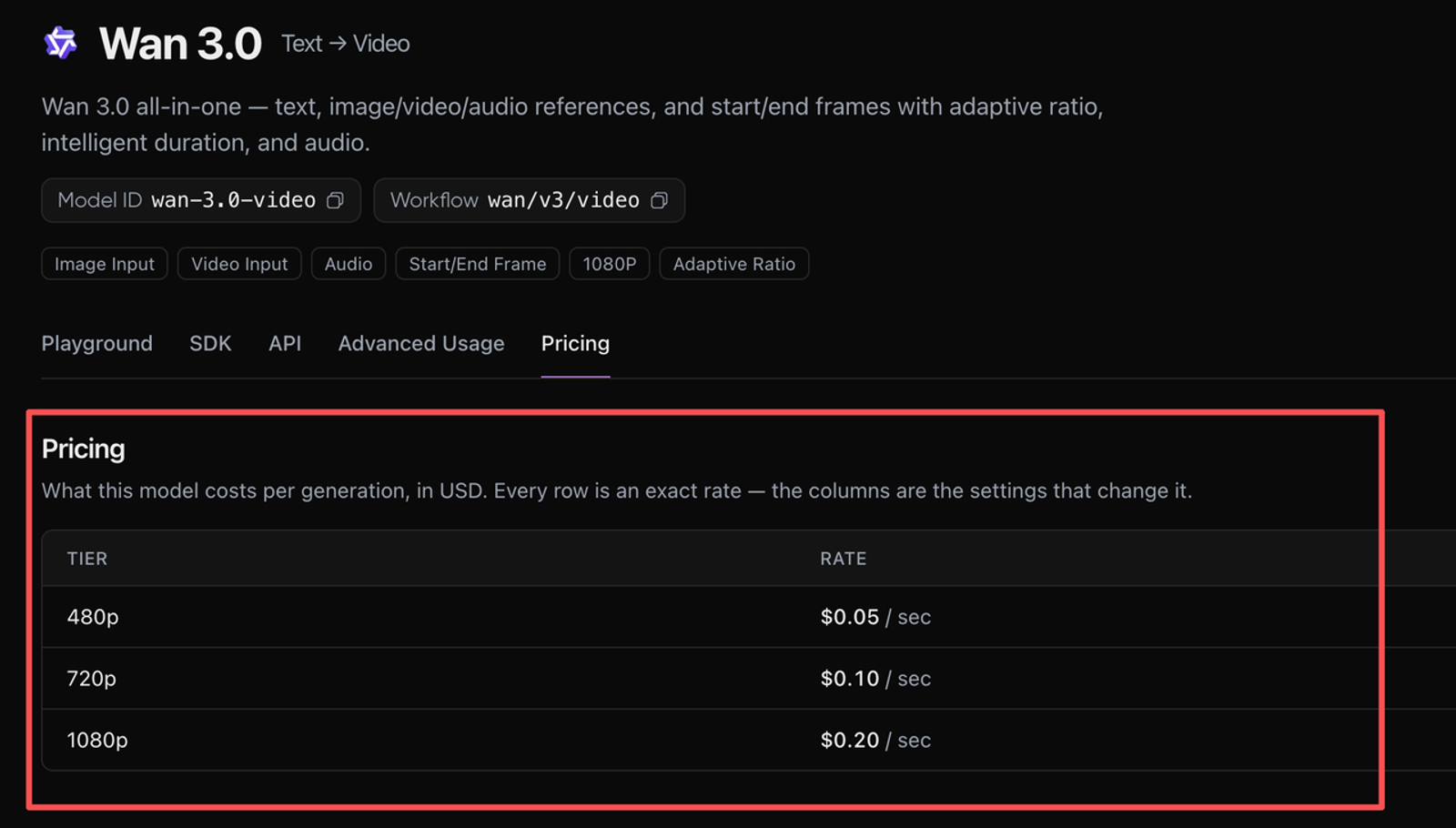Copy the Workflow wan/v3/video path
The height and width of the screenshot is (828, 1456).
click(x=659, y=200)
